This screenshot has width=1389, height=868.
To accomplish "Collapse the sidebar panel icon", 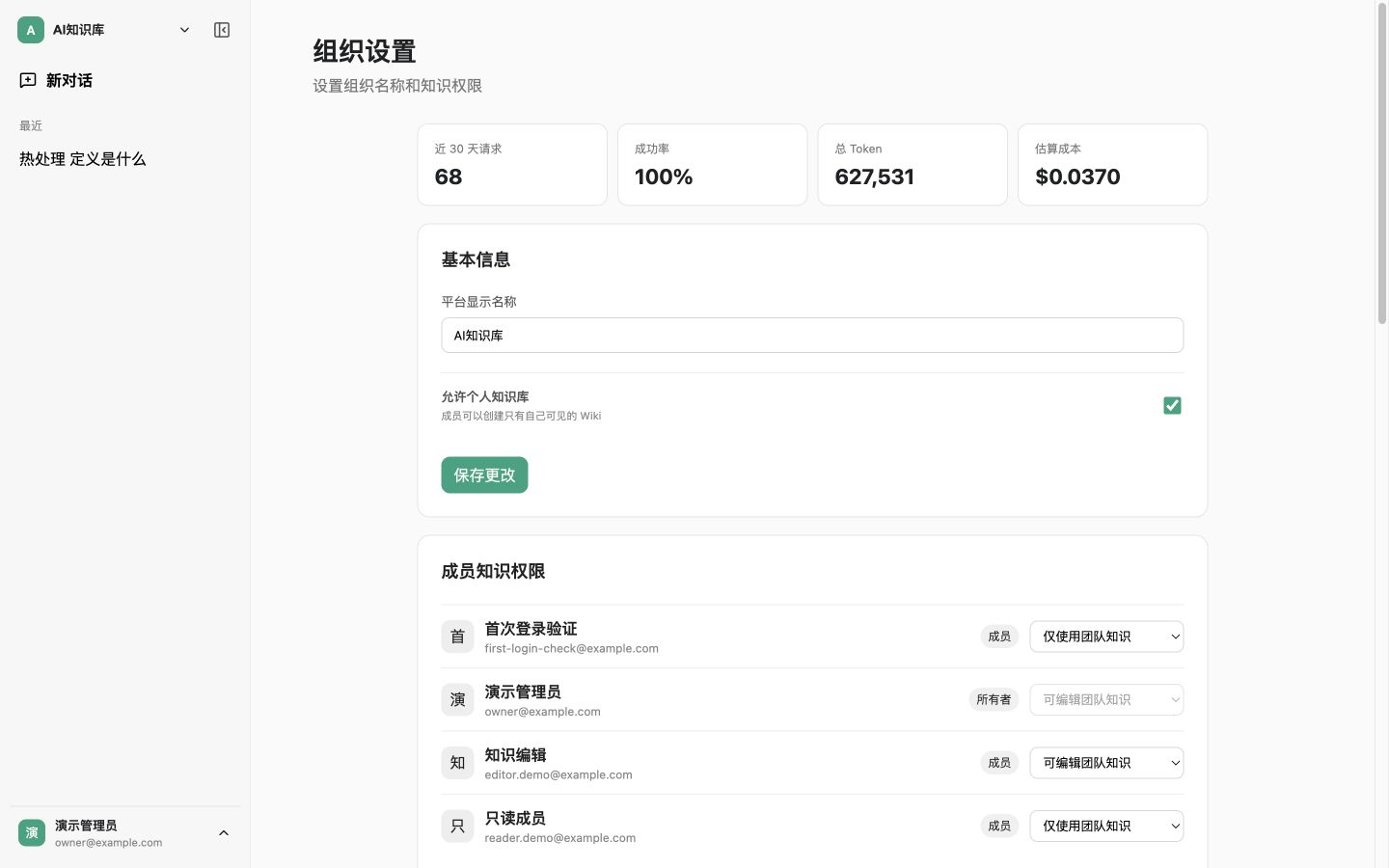I will point(222,30).
